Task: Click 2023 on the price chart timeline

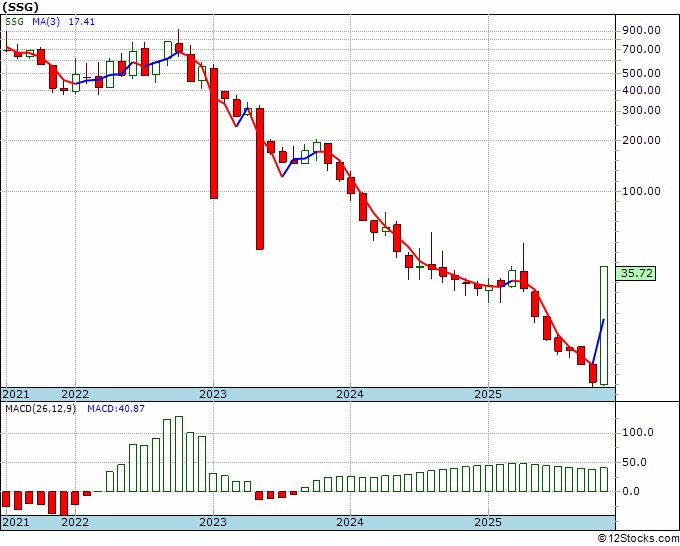Action: (213, 394)
